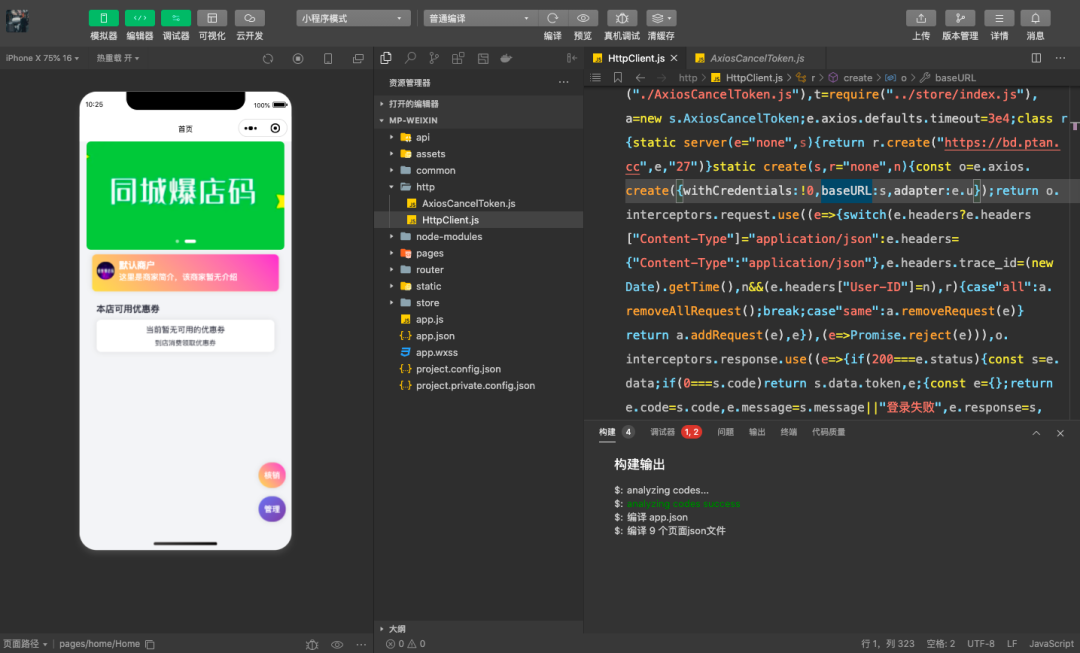Toggle the simulator panel button
Viewport: 1080px width, 653px height.
[x=103, y=19]
